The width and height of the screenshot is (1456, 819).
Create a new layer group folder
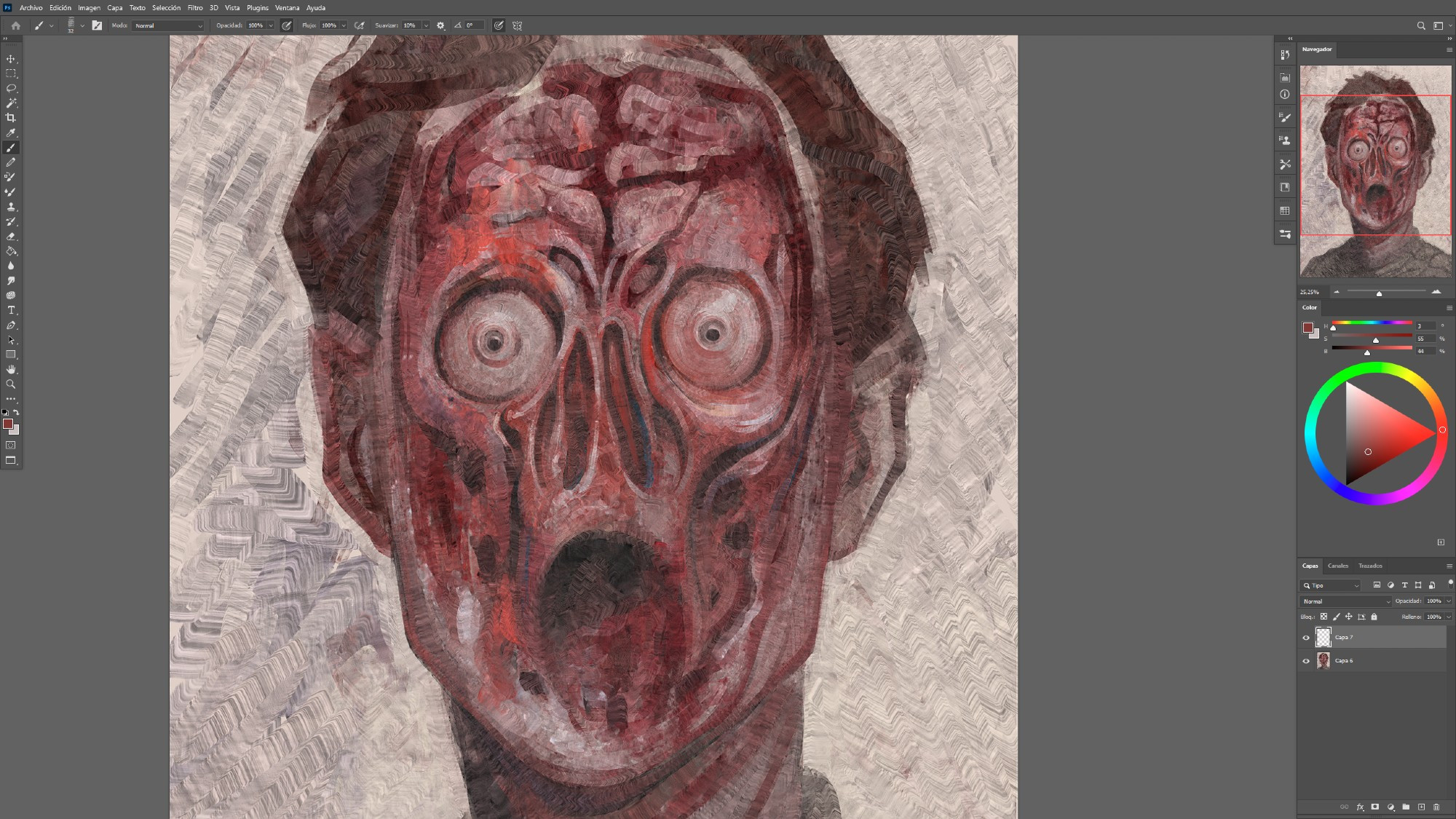tap(1406, 807)
